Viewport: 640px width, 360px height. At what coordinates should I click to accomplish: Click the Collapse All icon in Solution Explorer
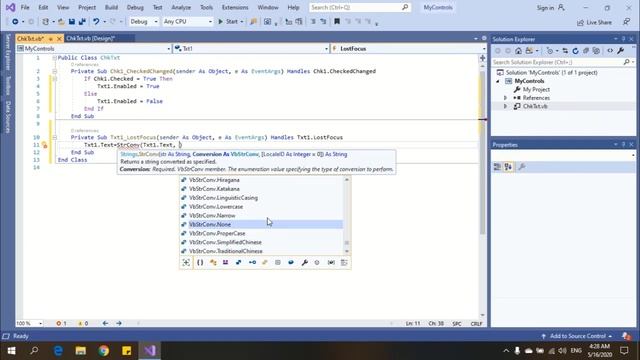pos(586,51)
